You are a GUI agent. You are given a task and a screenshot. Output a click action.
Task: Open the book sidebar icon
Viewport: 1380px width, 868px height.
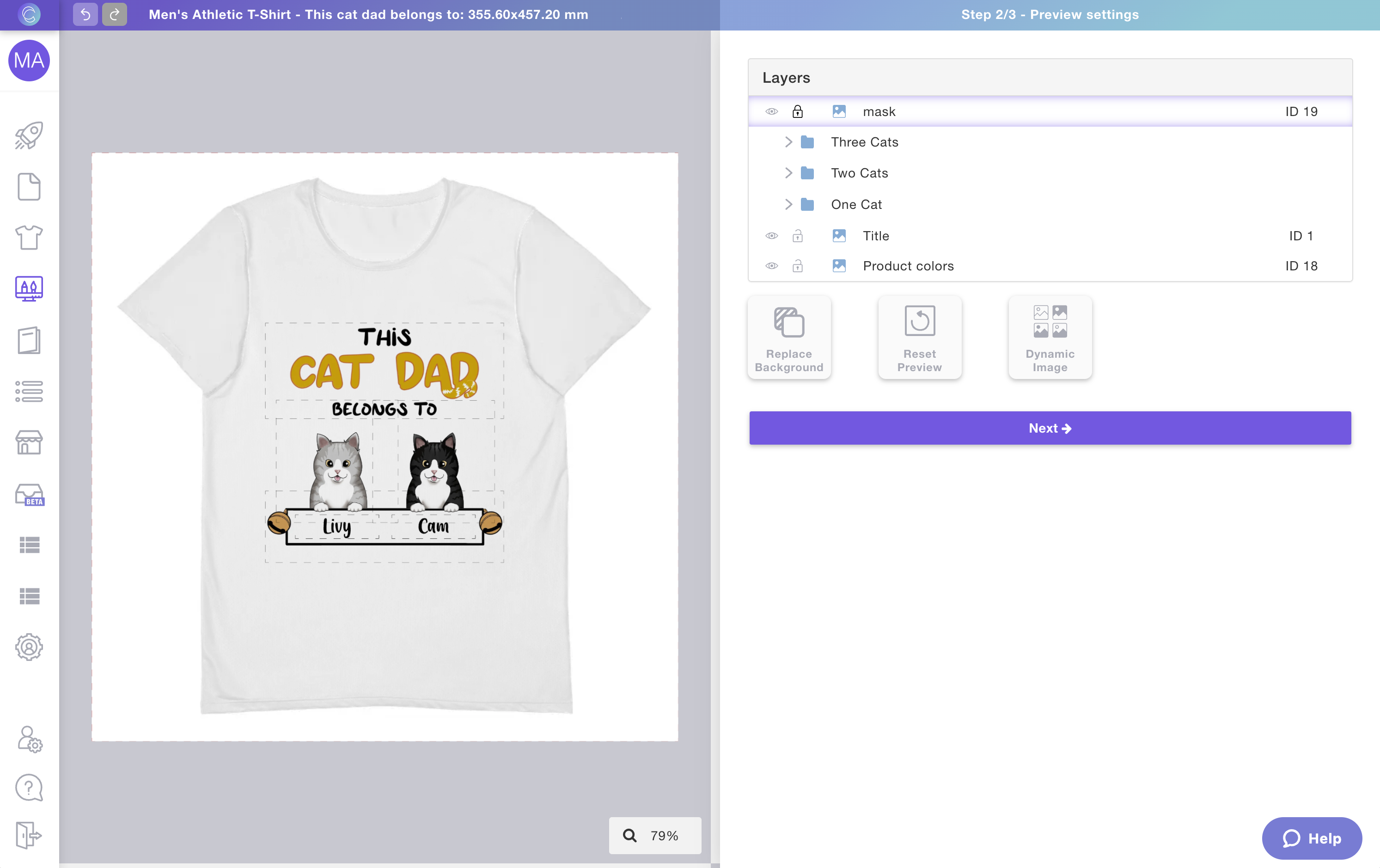click(x=29, y=341)
